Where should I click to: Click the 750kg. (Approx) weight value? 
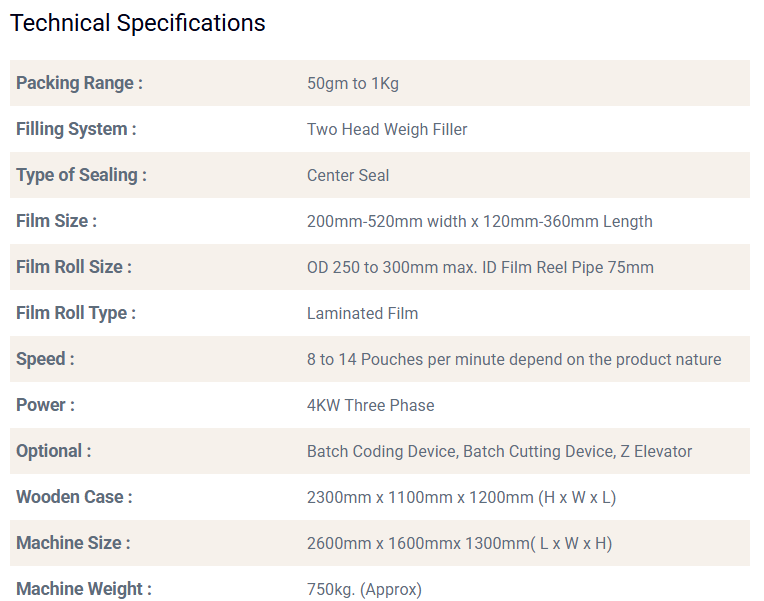[364, 589]
